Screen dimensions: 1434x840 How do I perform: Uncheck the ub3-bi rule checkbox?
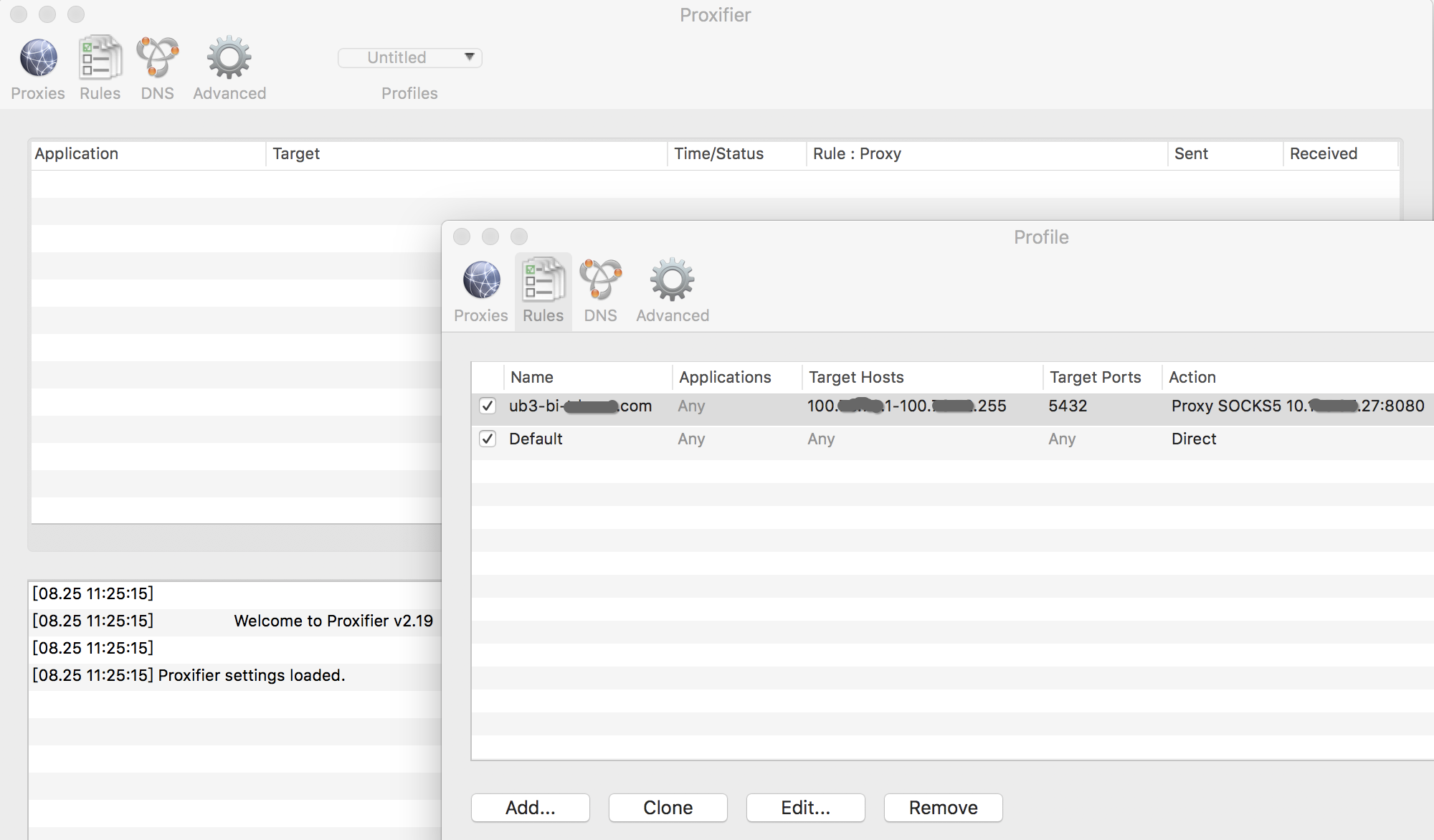click(488, 406)
